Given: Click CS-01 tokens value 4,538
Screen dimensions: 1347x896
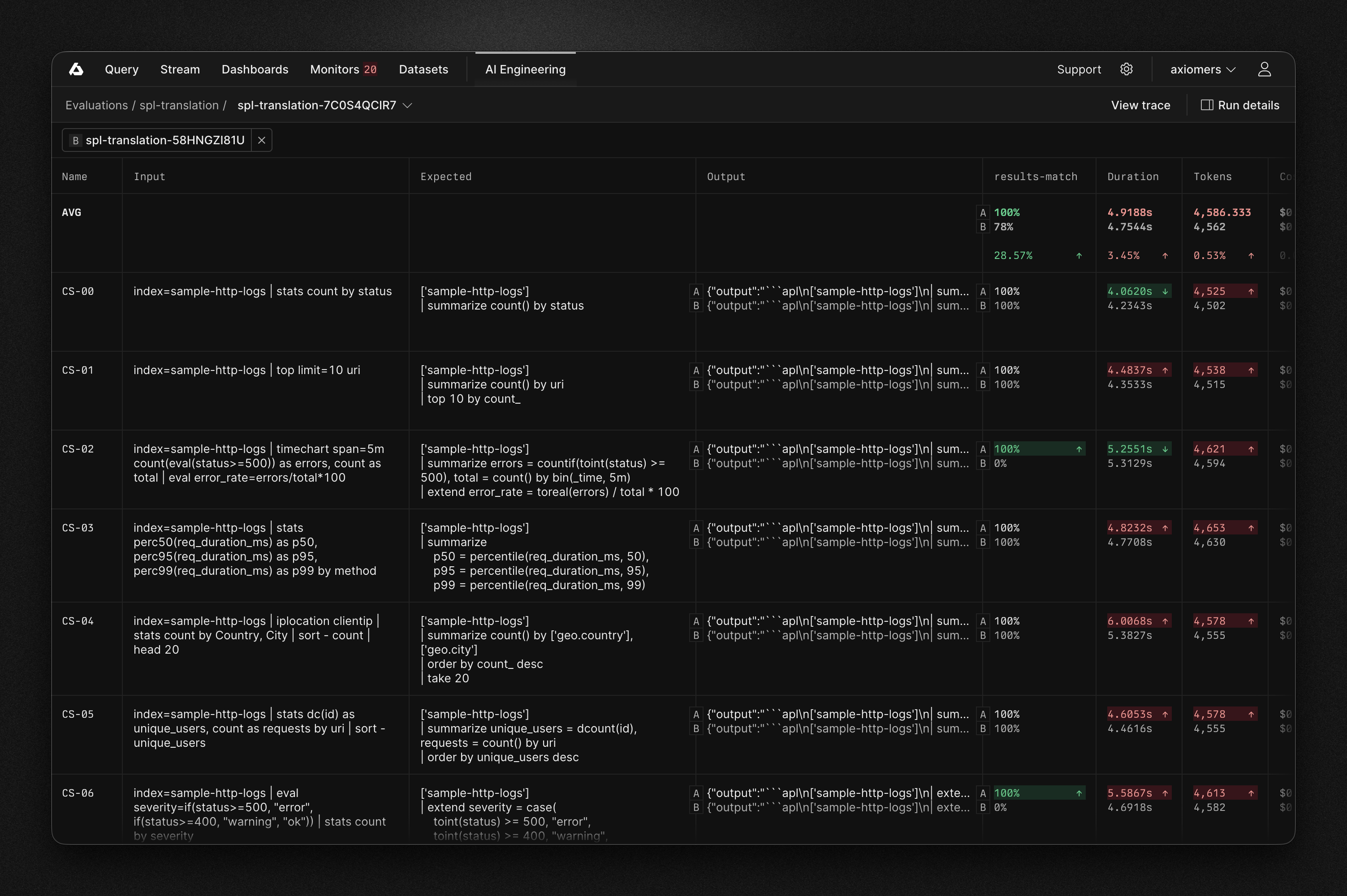Looking at the screenshot, I should [1225, 370].
